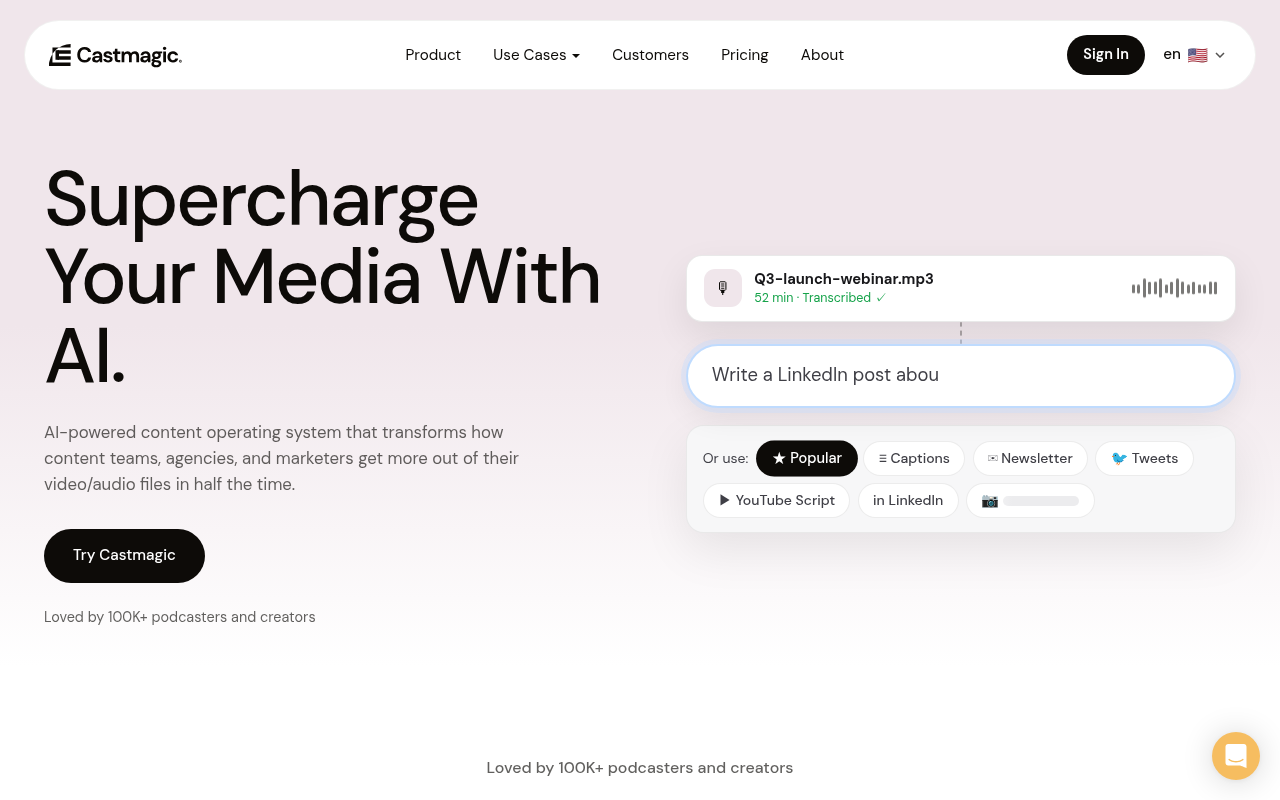Click the camera icon chip

1030,500
